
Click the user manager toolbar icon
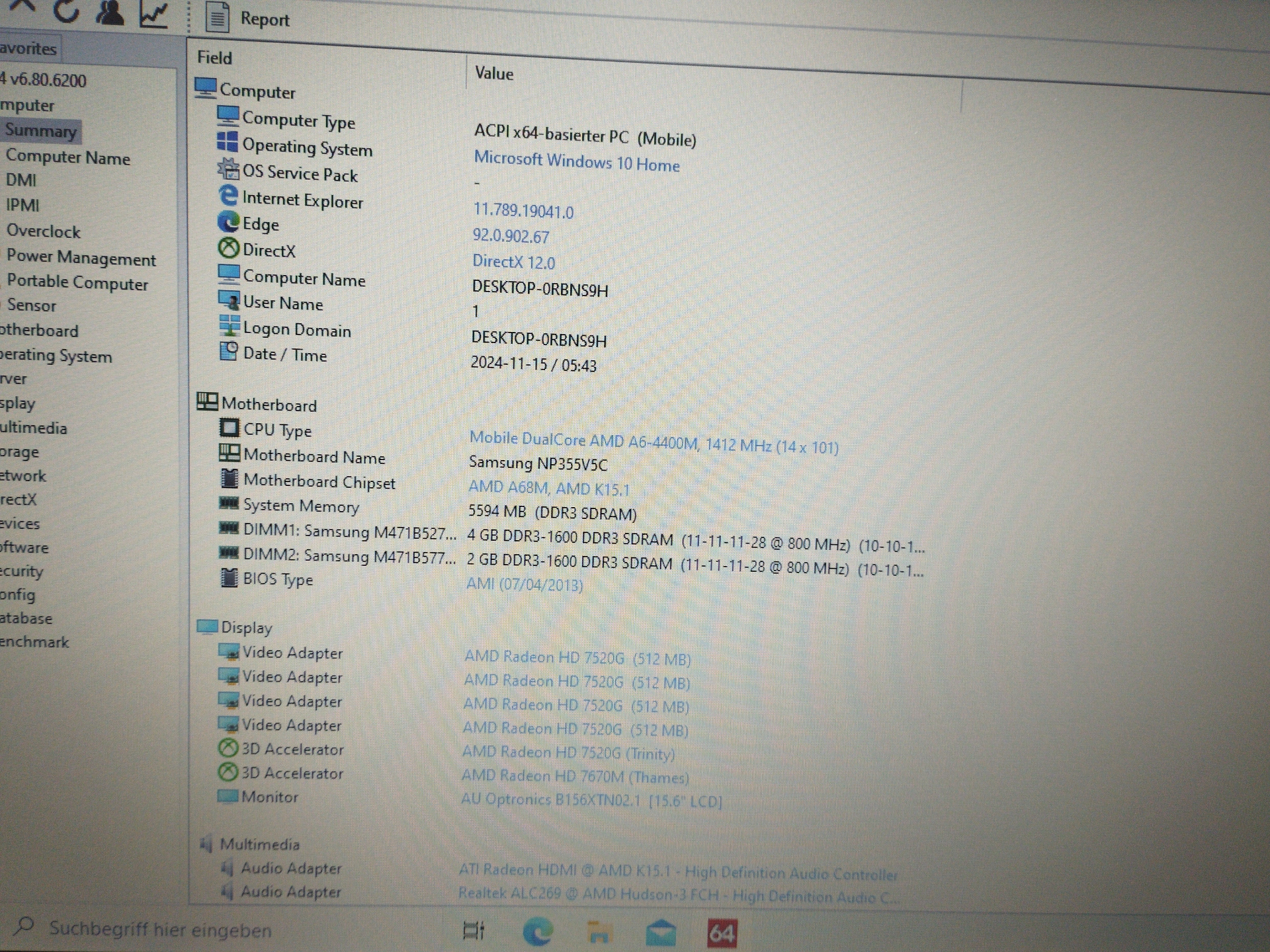109,13
